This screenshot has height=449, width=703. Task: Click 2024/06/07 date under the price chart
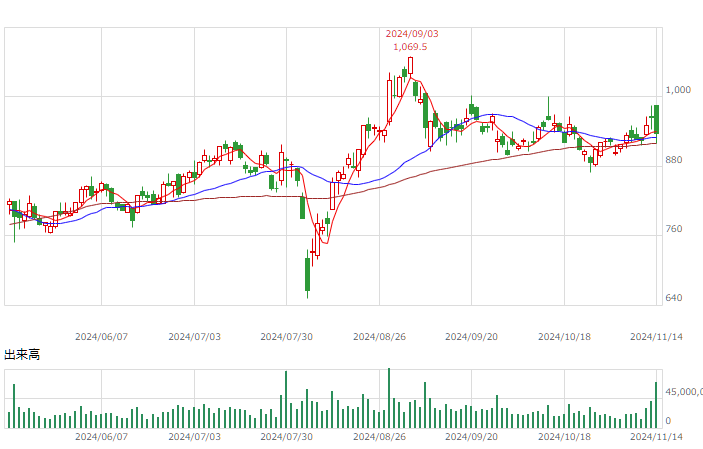tap(101, 337)
